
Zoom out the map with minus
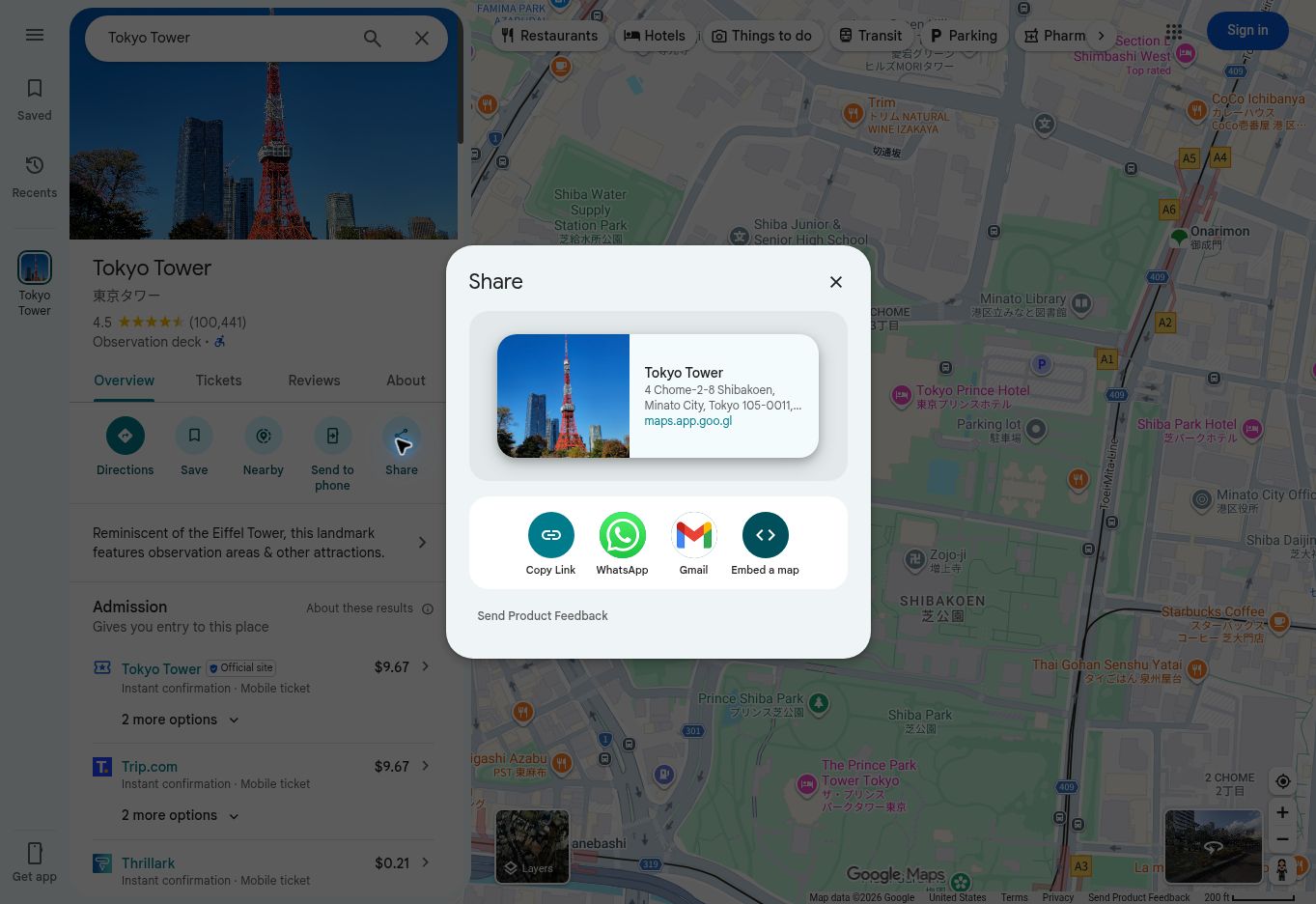coord(1282,840)
